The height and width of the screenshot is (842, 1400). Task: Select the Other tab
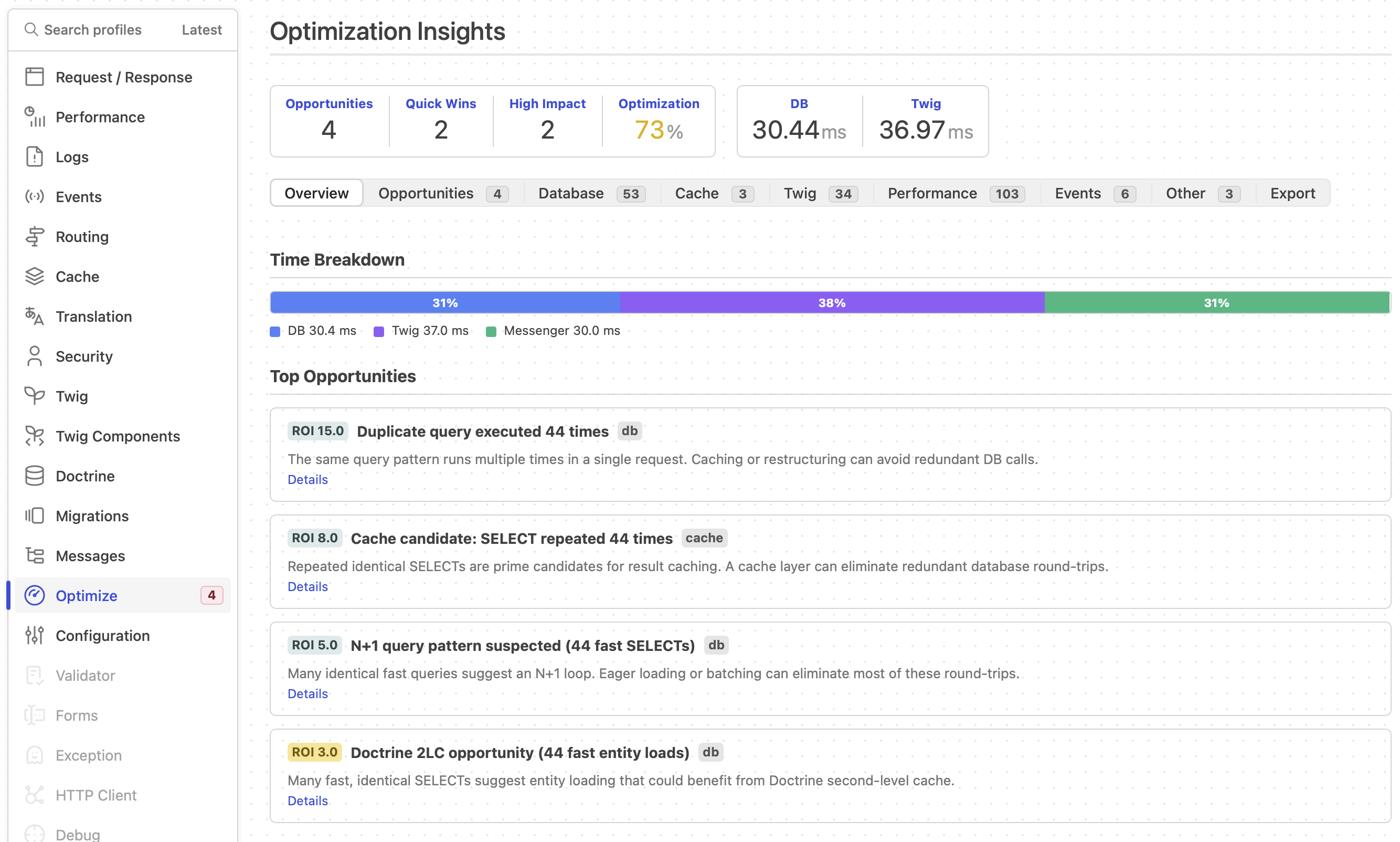[1201, 193]
